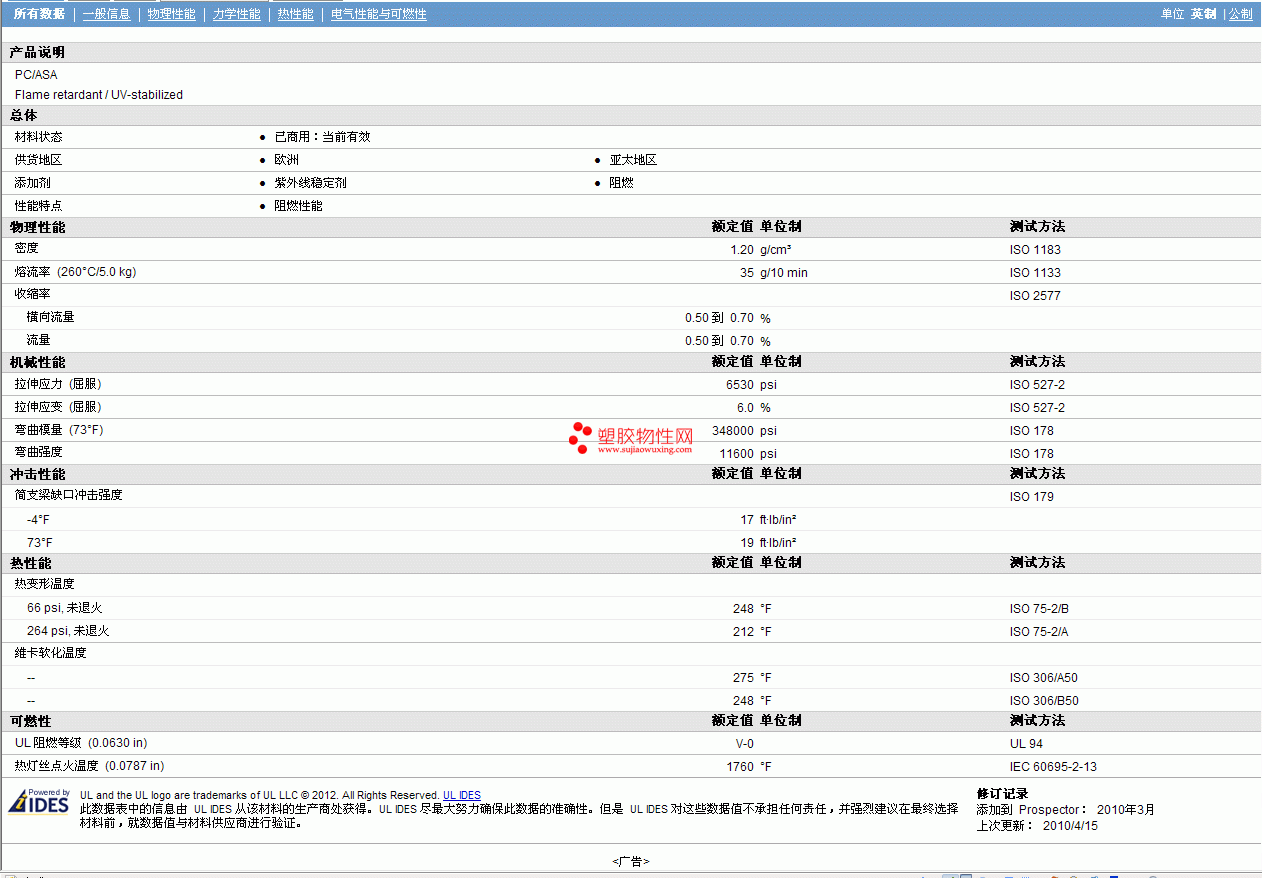Select the 264 psi heat deflection value 212
The height and width of the screenshot is (878, 1262).
(743, 632)
